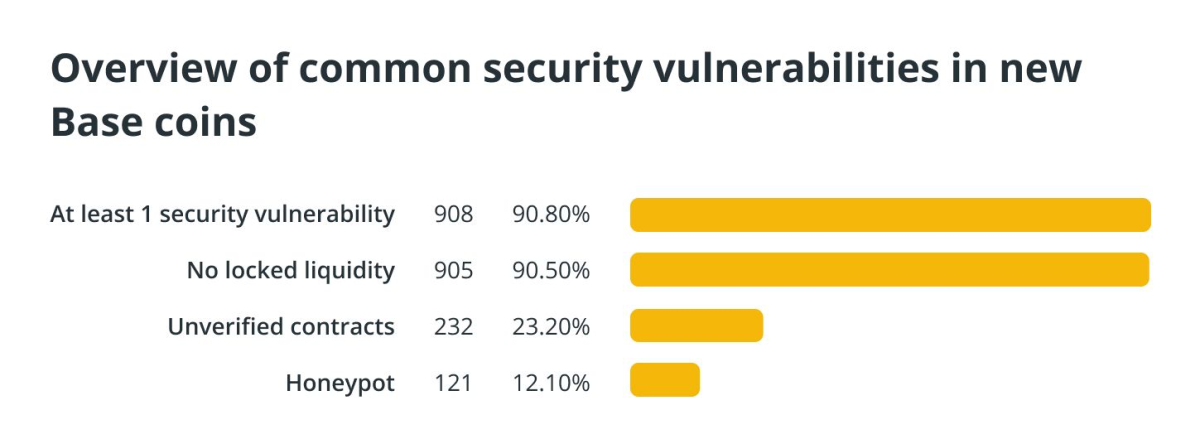The height and width of the screenshot is (439, 1200).
Task: Select the 12.10% percentage
Action: click(x=551, y=383)
